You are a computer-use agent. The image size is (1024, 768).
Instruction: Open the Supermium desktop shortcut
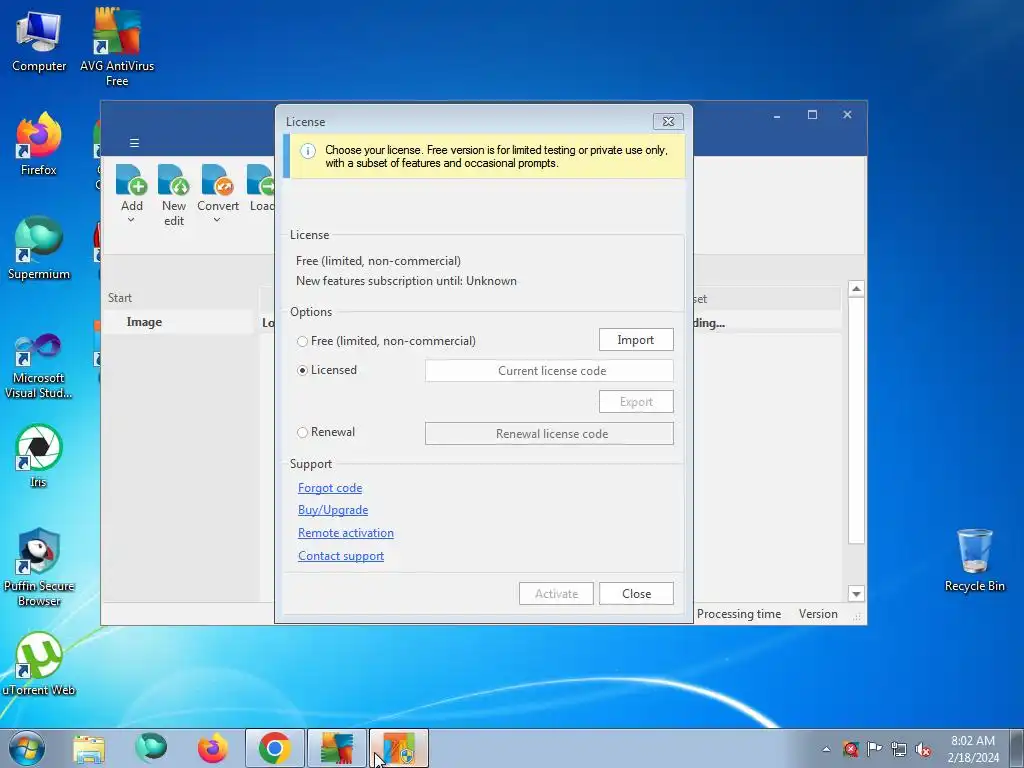click(x=39, y=248)
